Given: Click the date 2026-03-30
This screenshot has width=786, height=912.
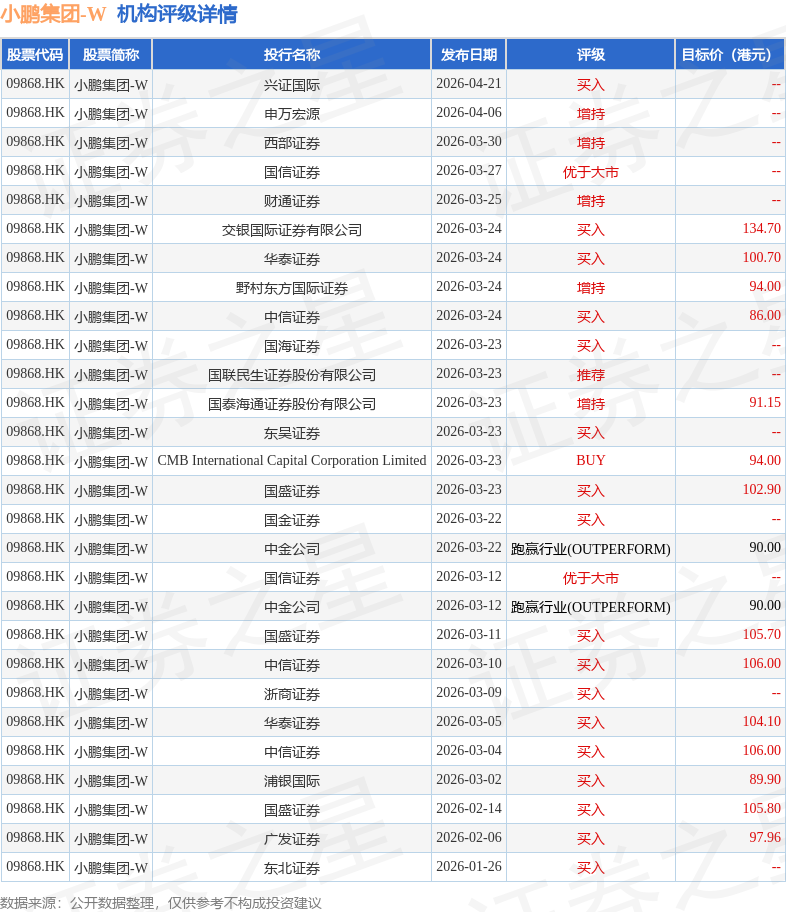Looking at the screenshot, I should 468,142.
